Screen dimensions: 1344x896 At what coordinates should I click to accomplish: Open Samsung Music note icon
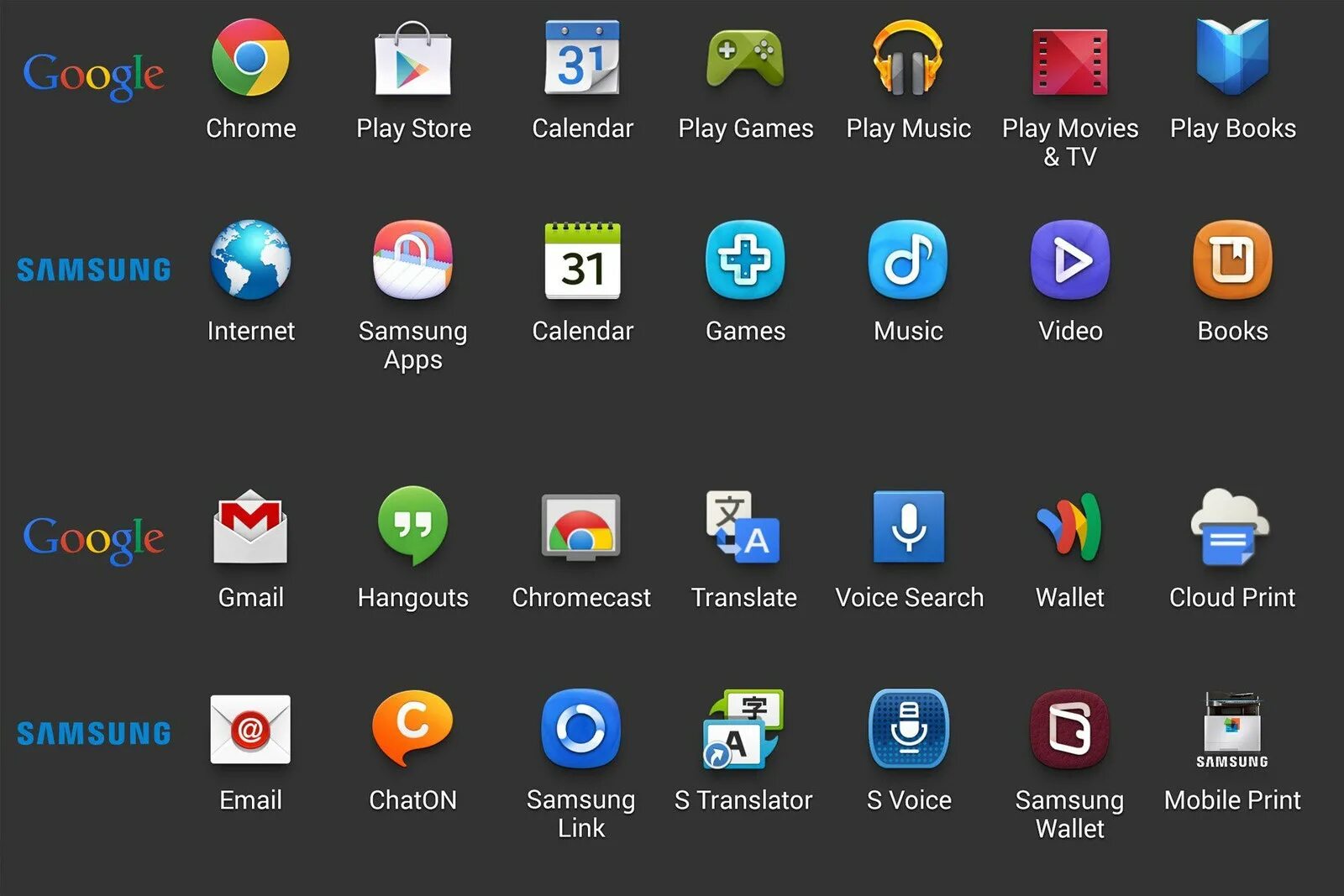coord(907,259)
